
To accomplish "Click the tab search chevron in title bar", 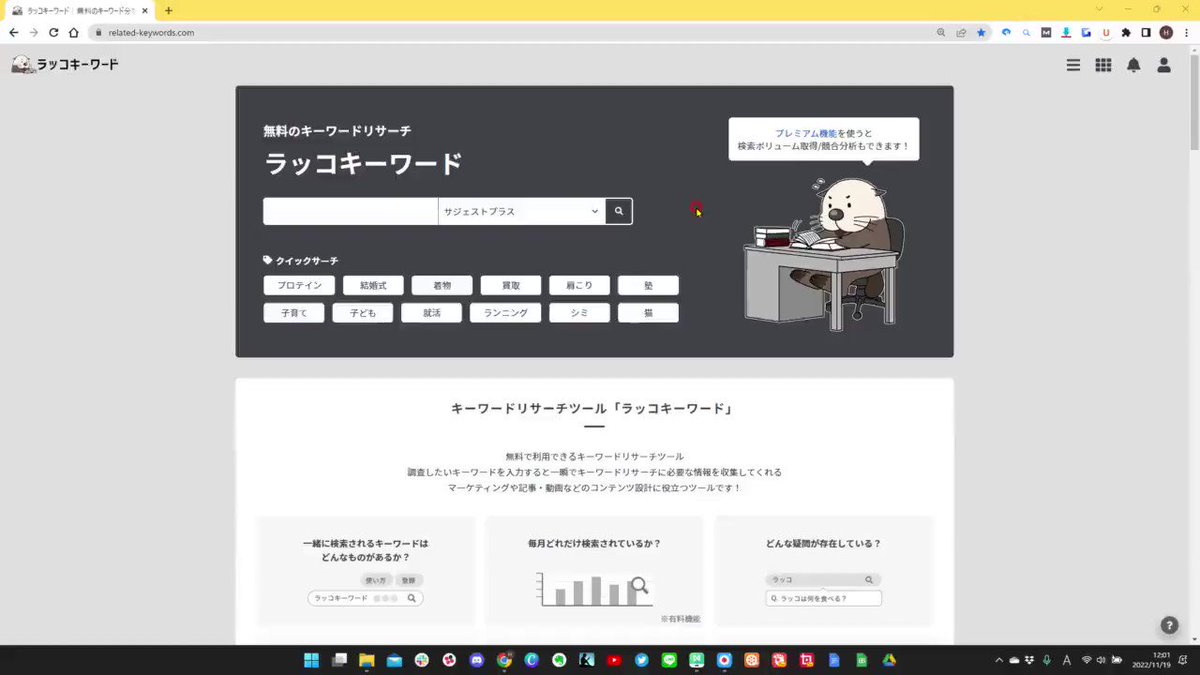I will pyautogui.click(x=1099, y=9).
